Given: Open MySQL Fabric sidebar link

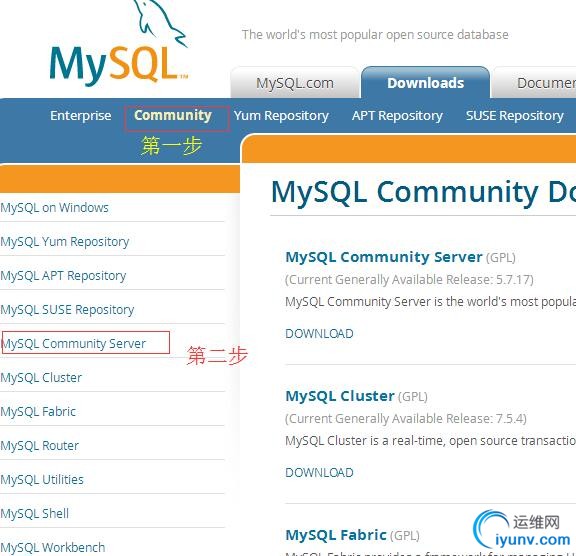Looking at the screenshot, I should click(x=38, y=412).
